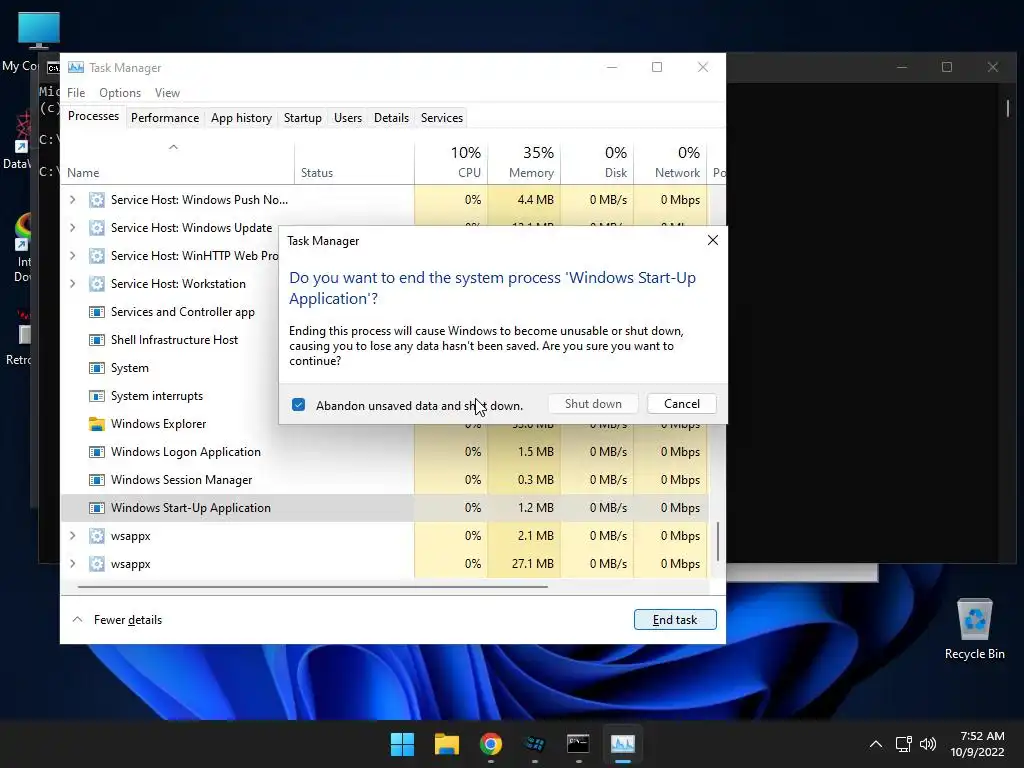The width and height of the screenshot is (1024, 768).
Task: Click the End task button
Action: (x=675, y=620)
